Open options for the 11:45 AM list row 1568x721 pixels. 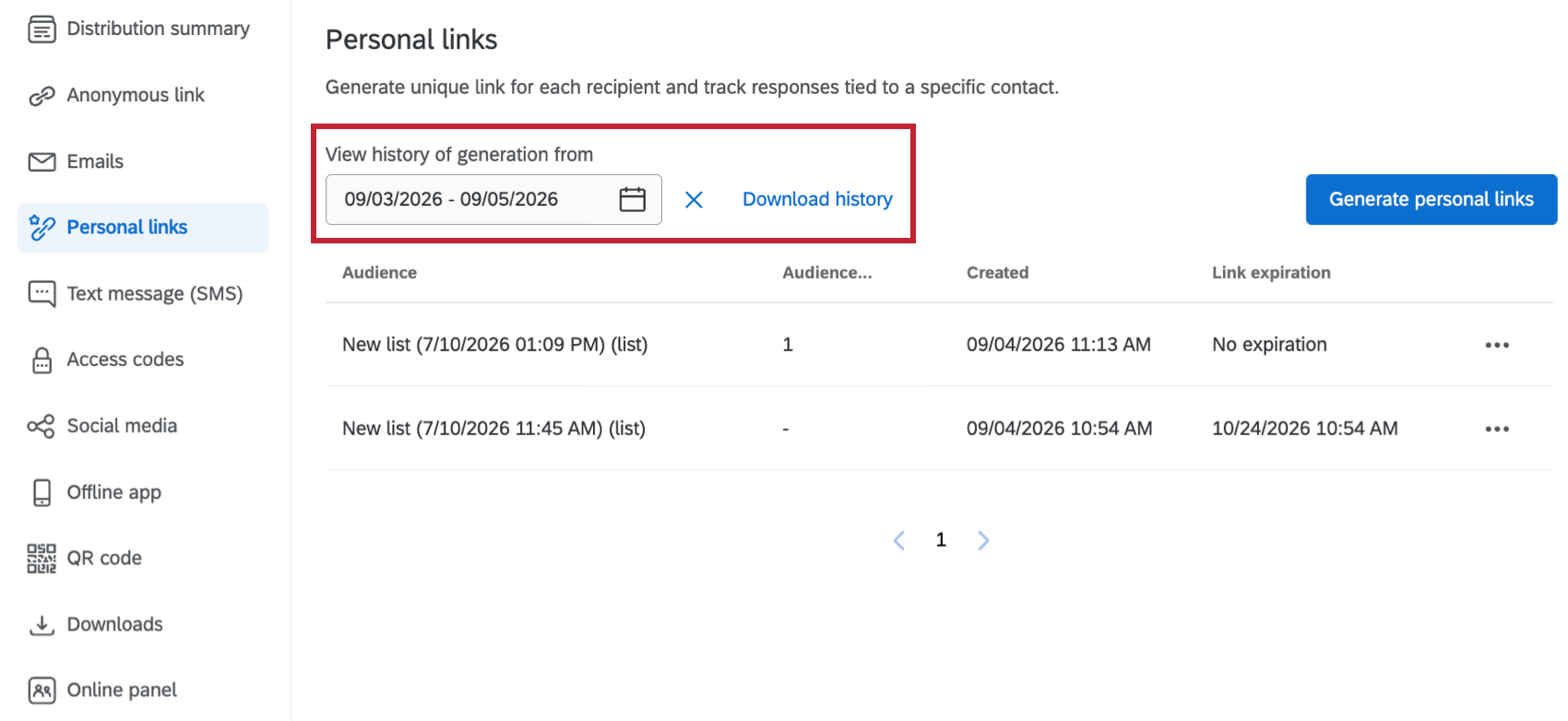pyautogui.click(x=1497, y=429)
